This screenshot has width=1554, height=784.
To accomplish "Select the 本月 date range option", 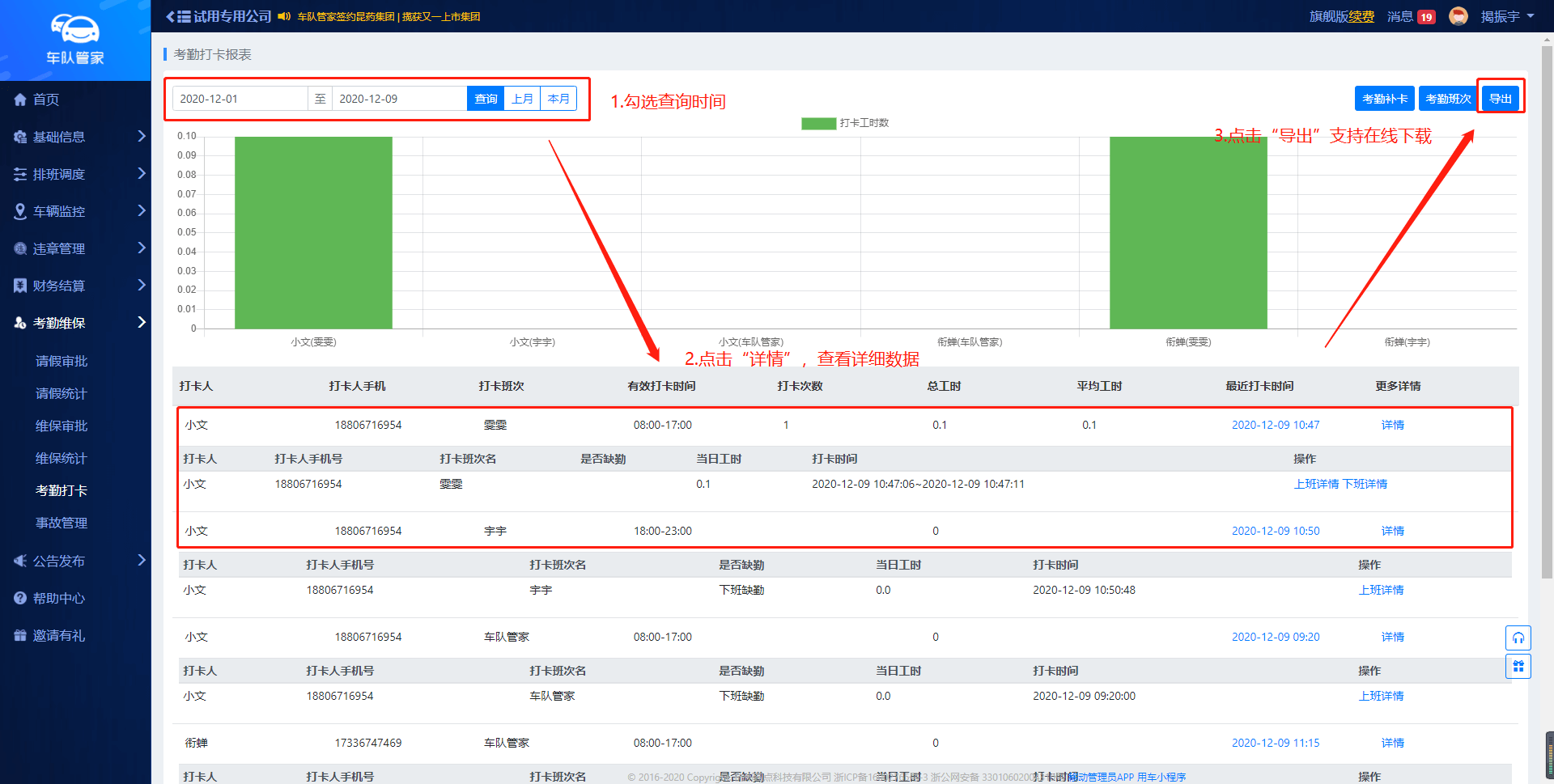I will (558, 99).
